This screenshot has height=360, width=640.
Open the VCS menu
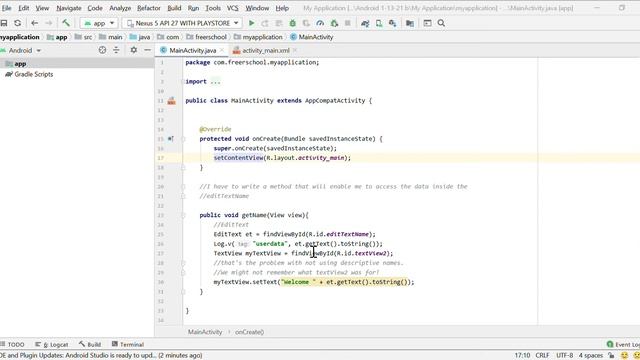233,8
